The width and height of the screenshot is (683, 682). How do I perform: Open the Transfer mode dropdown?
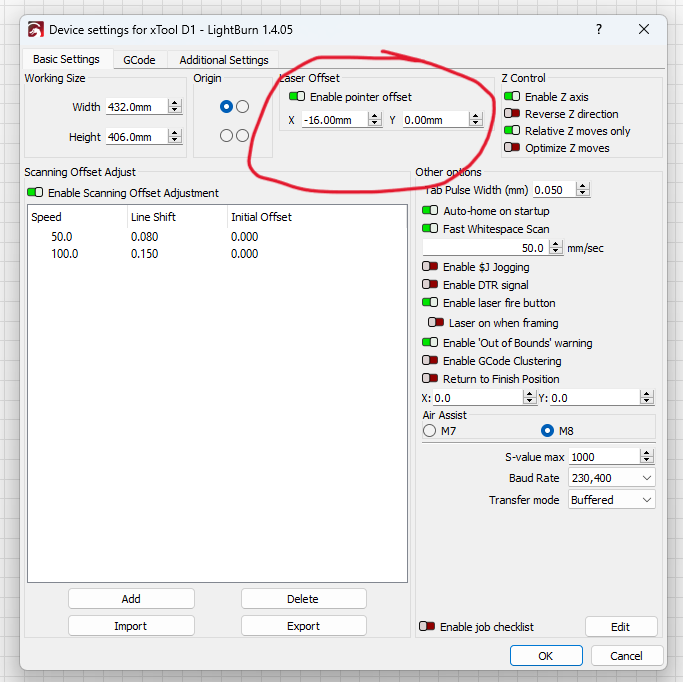pos(612,500)
